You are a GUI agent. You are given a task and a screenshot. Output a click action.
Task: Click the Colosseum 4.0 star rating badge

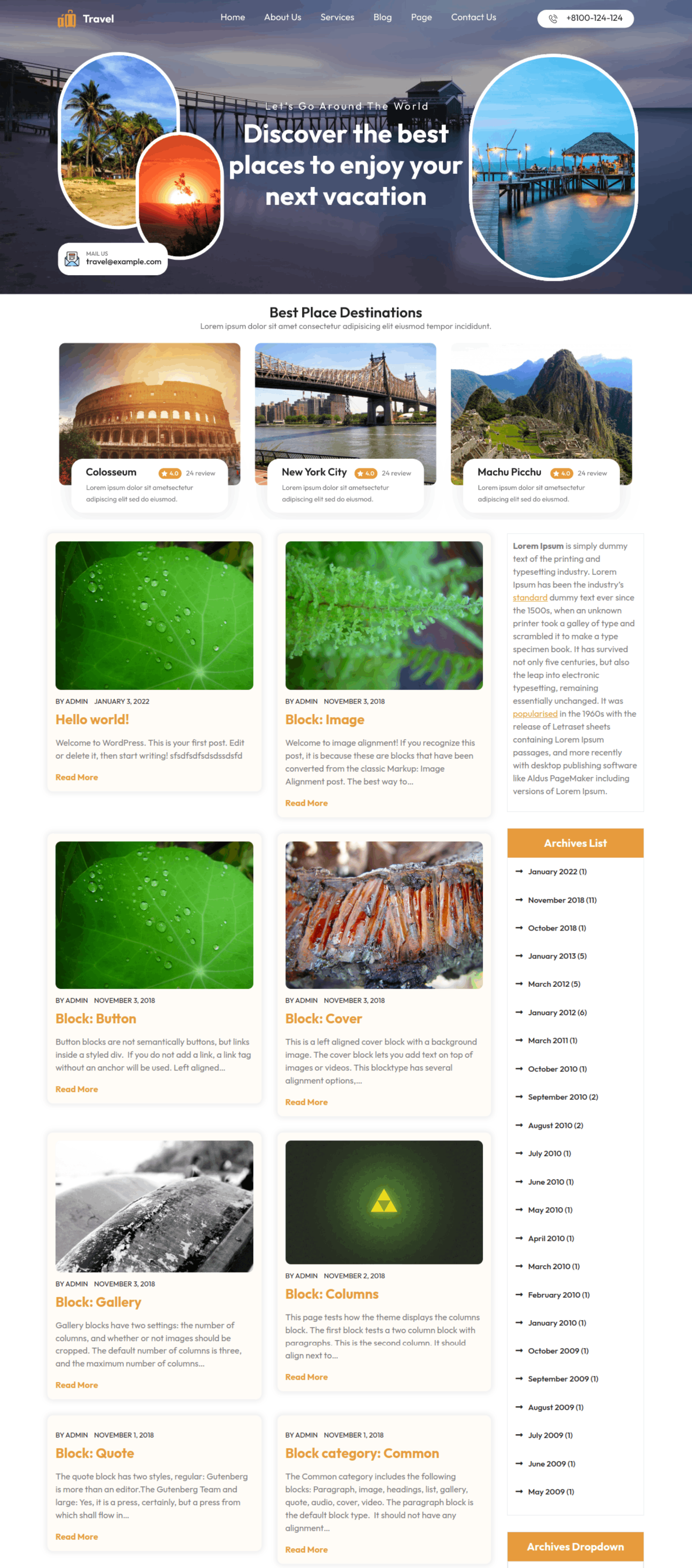point(170,473)
